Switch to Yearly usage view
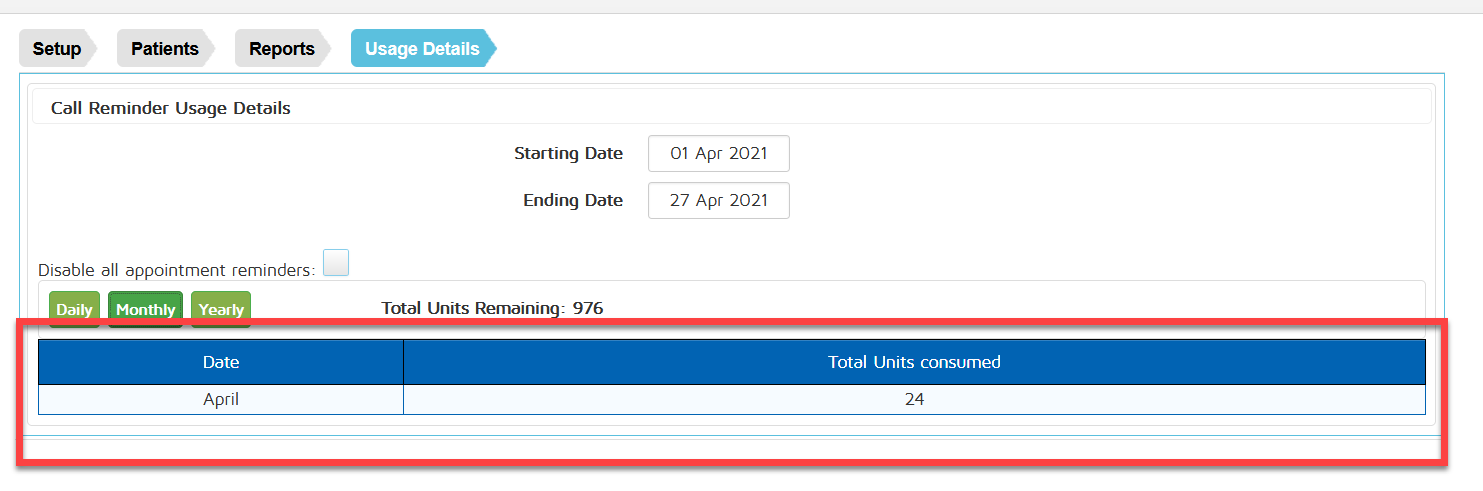1483x491 pixels. click(221, 309)
